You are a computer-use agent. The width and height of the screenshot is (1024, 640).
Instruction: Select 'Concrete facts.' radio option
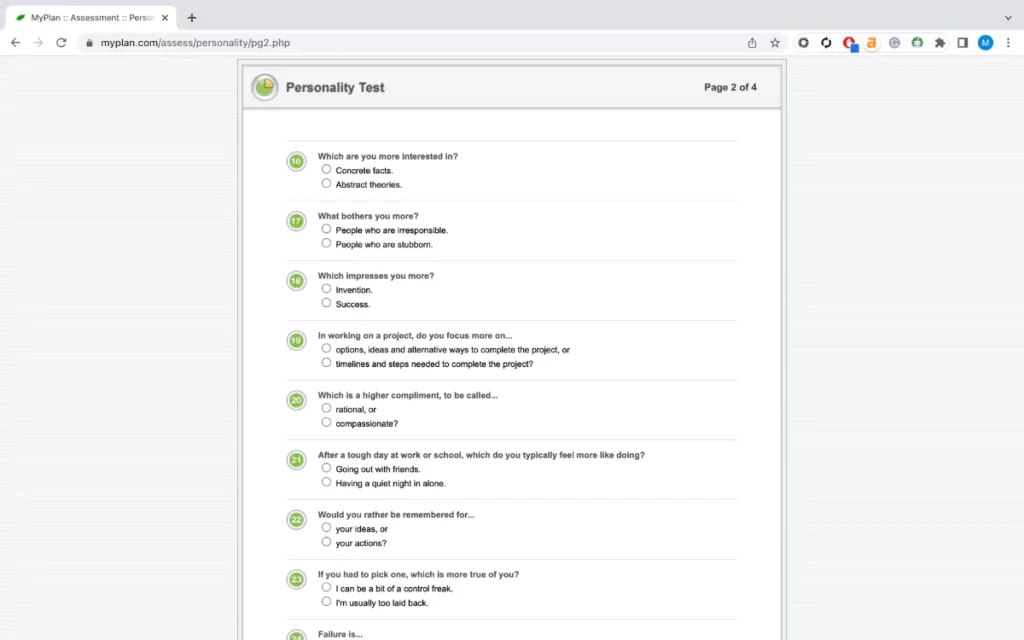326,169
